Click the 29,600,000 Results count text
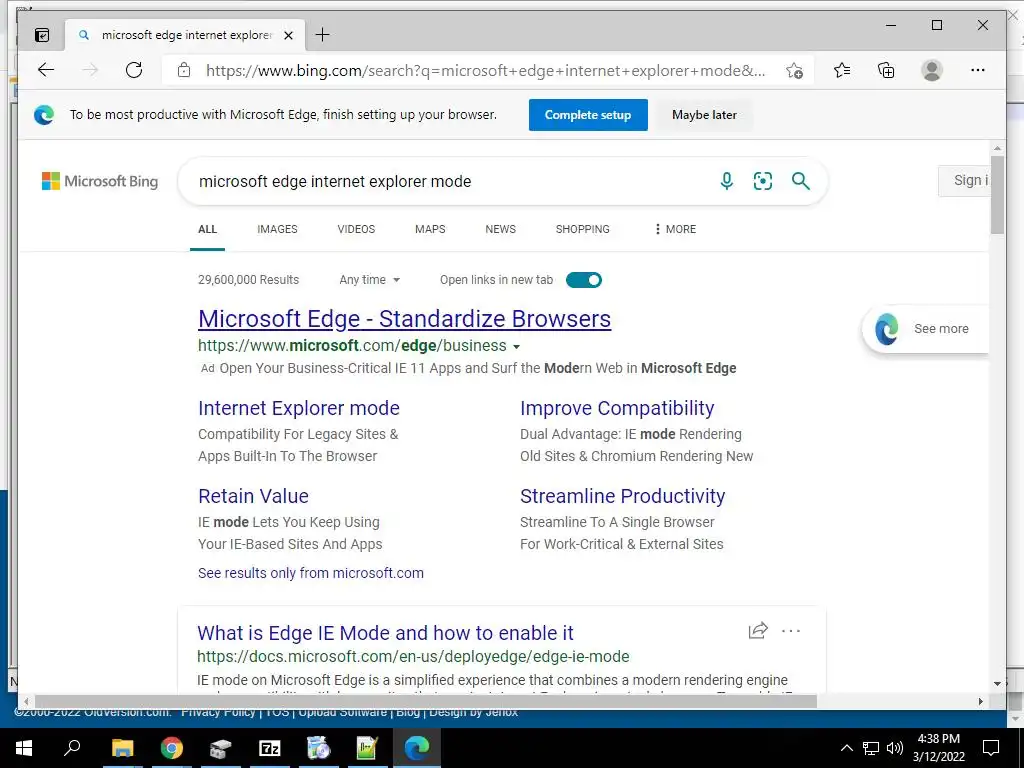The width and height of the screenshot is (1024, 768). (248, 280)
